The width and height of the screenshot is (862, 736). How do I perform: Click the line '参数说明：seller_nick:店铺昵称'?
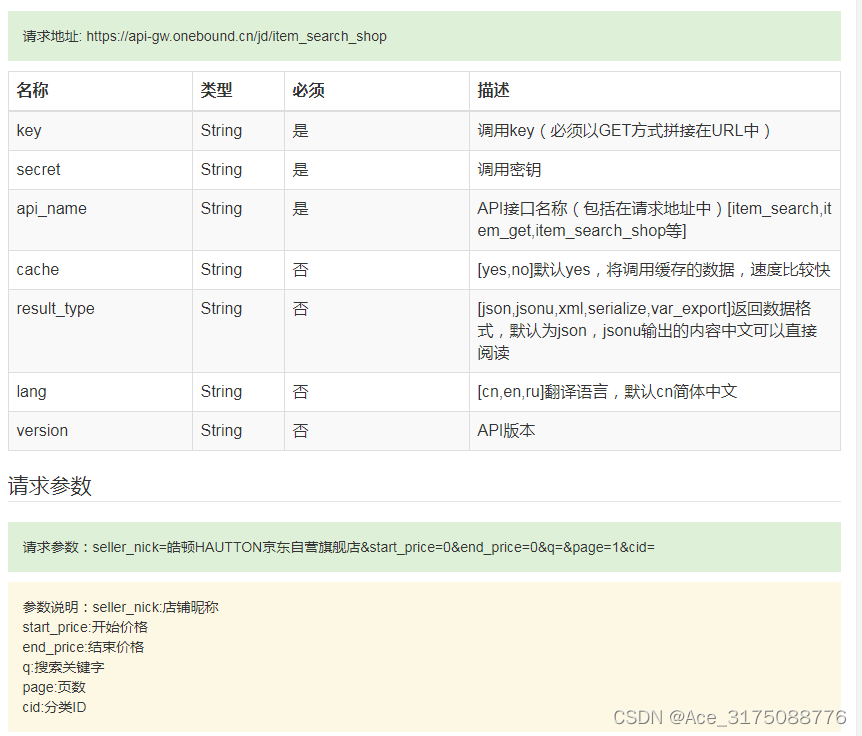(120, 607)
